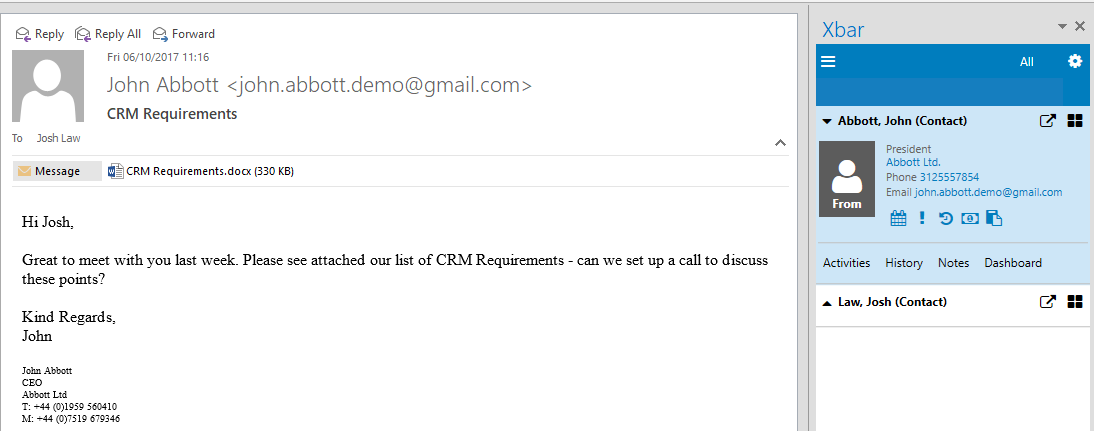This screenshot has height=431, width=1094.
Task: Switch to the Activities tab
Action: (846, 263)
